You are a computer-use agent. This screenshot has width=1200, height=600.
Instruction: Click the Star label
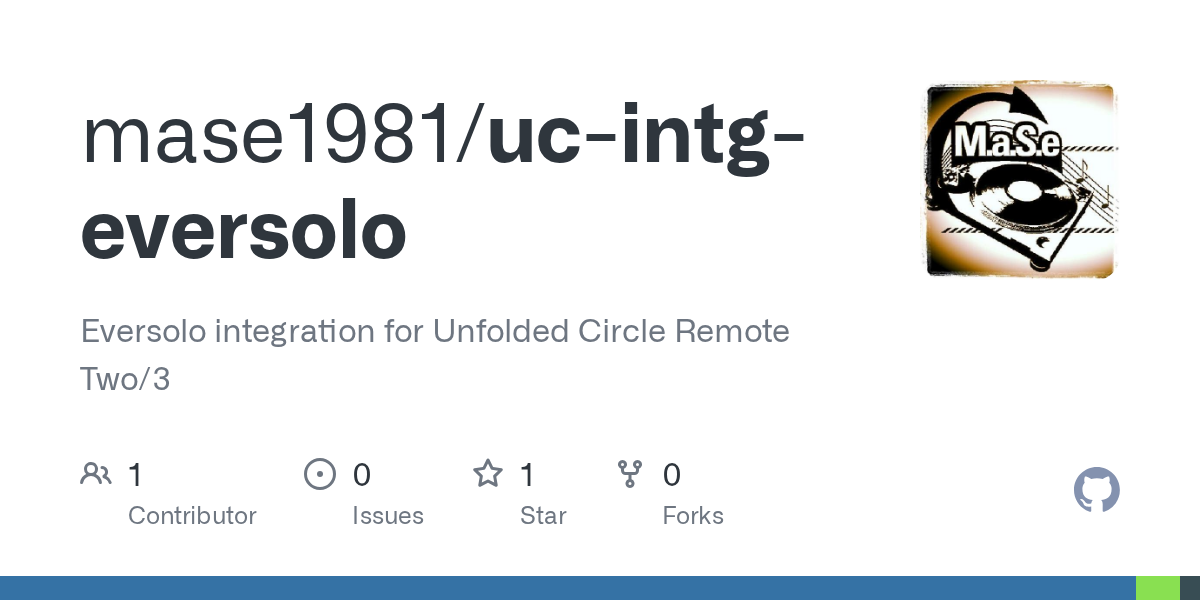tap(543, 516)
